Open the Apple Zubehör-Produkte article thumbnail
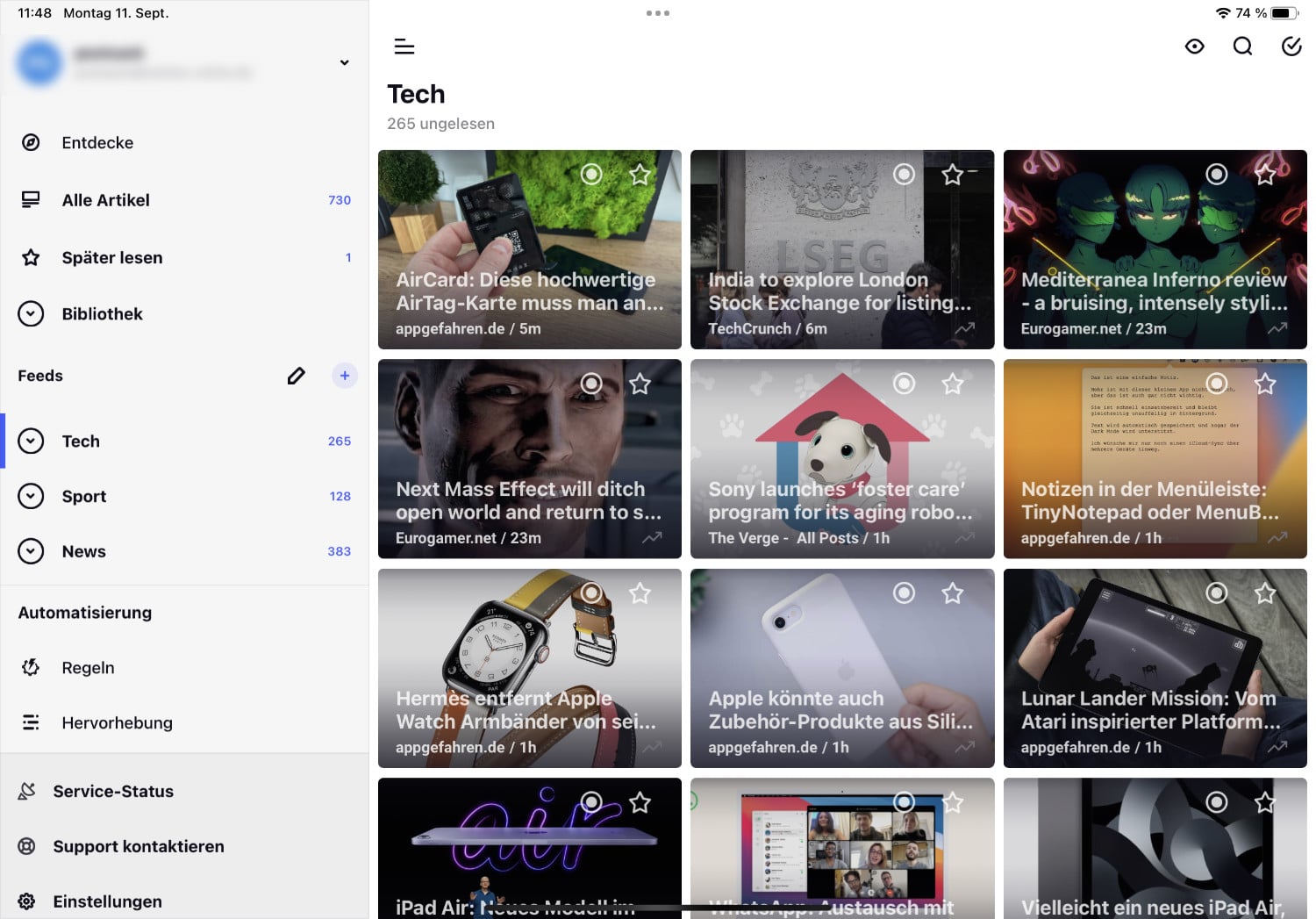The height and width of the screenshot is (919, 1316). (x=841, y=650)
